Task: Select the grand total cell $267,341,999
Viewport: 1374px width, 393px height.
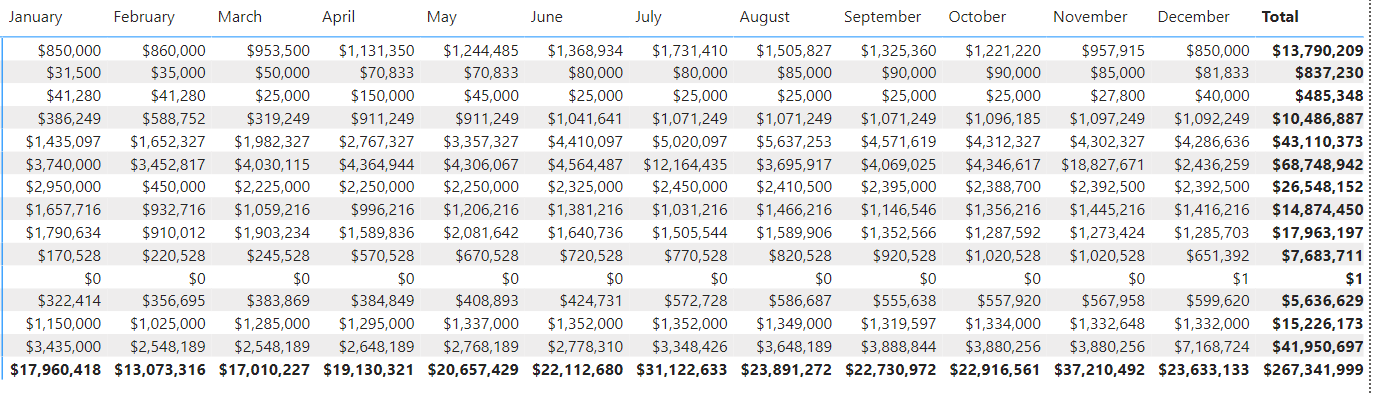Action: [x=1313, y=369]
